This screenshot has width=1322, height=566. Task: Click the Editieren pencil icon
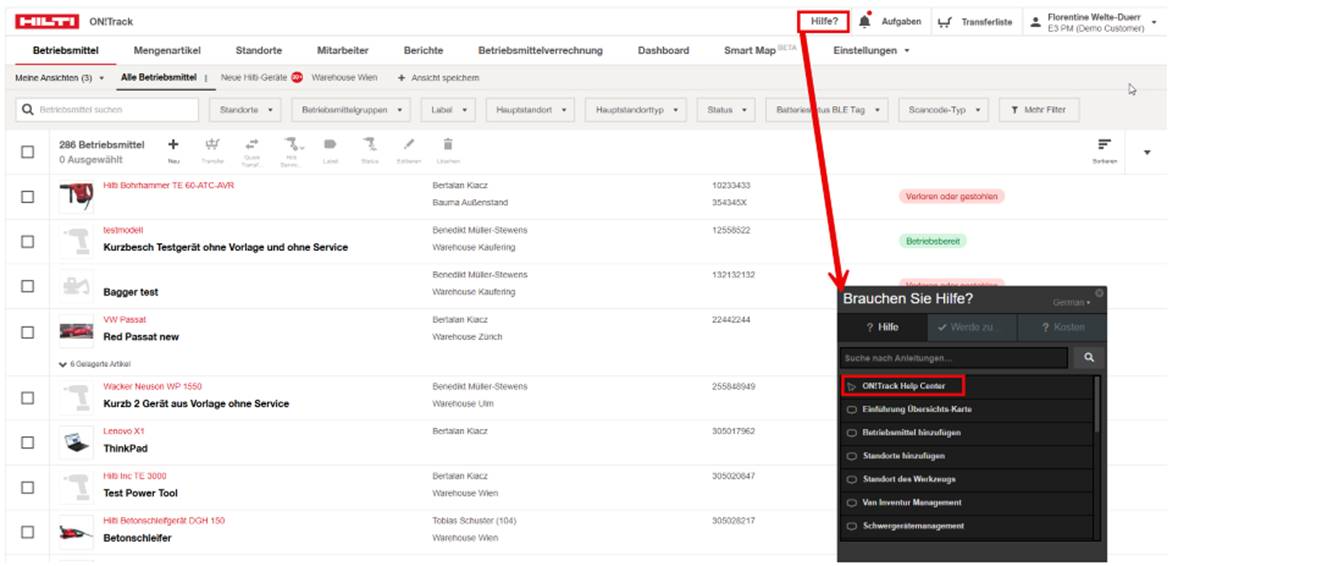coord(409,146)
